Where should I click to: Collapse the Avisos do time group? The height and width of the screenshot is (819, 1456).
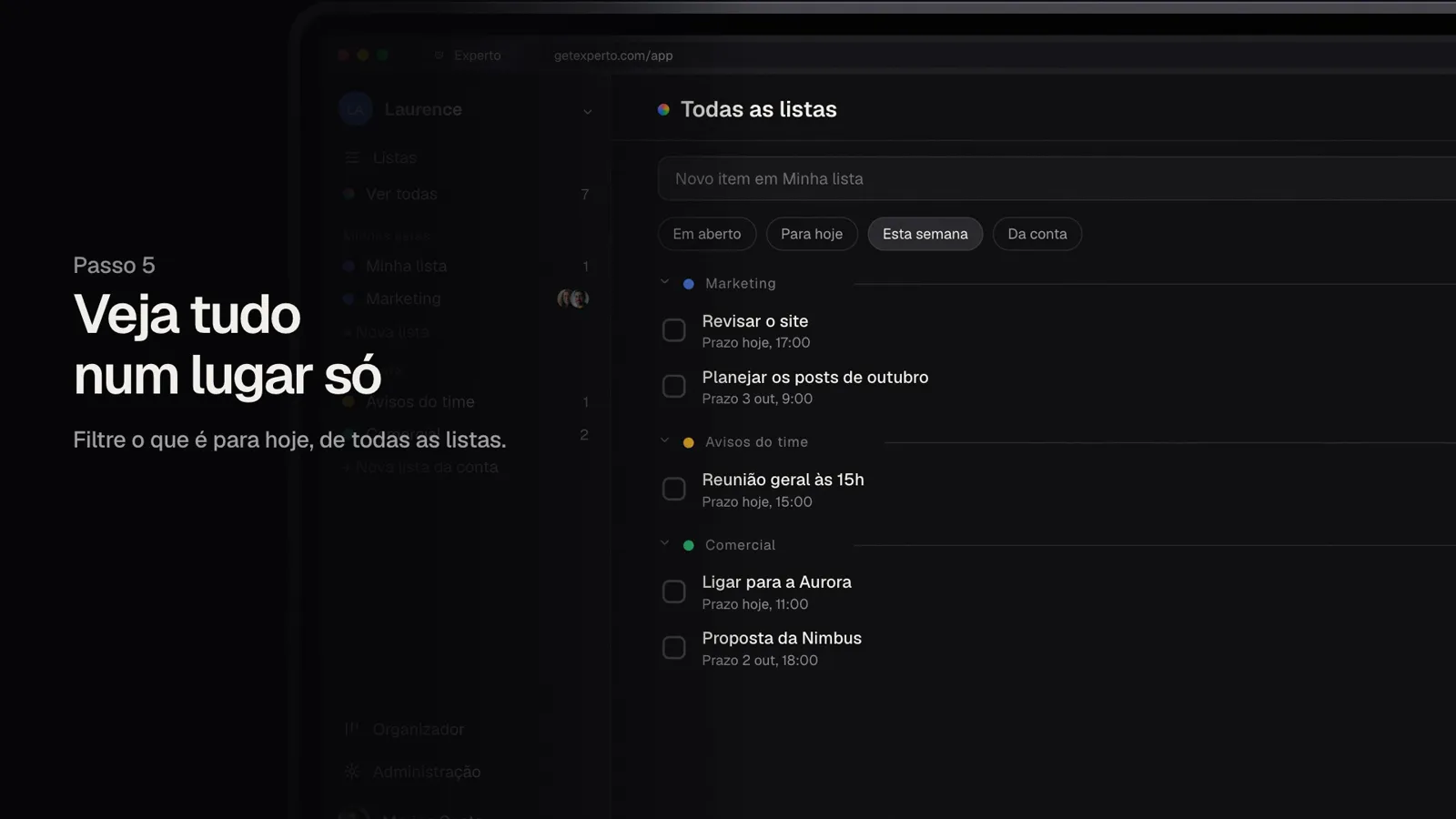click(x=664, y=440)
